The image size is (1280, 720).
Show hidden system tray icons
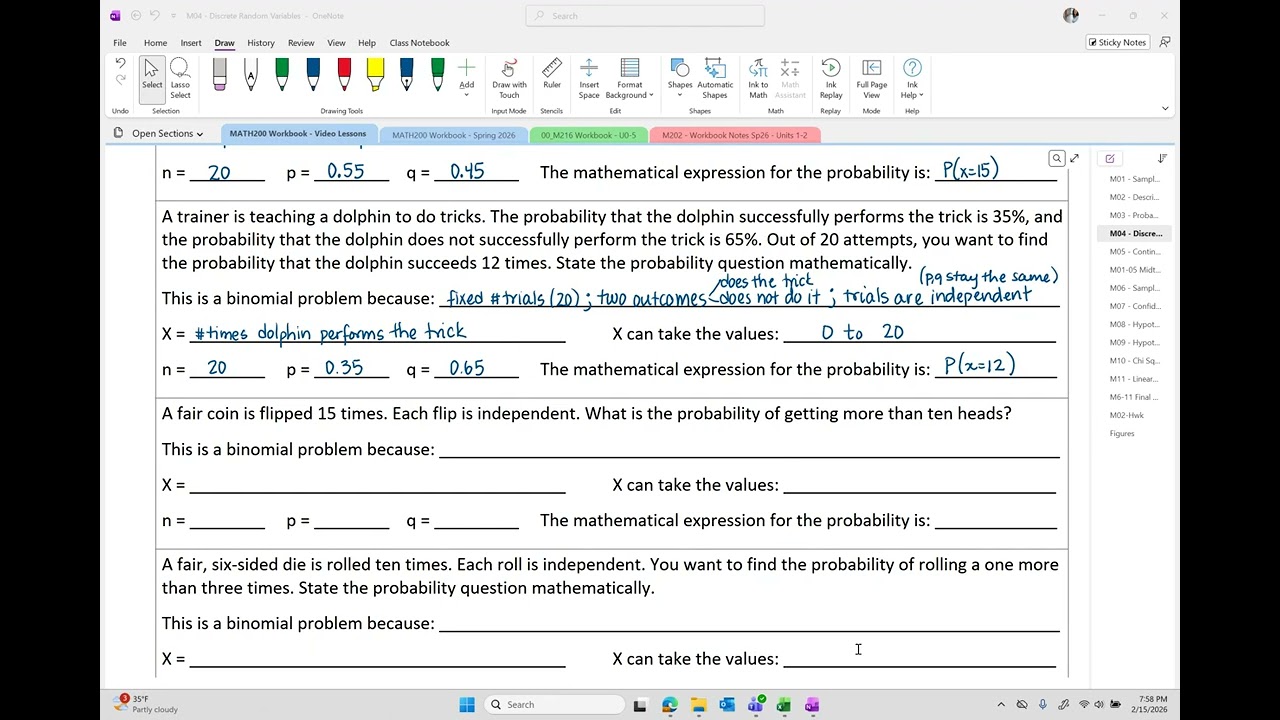(x=1001, y=705)
